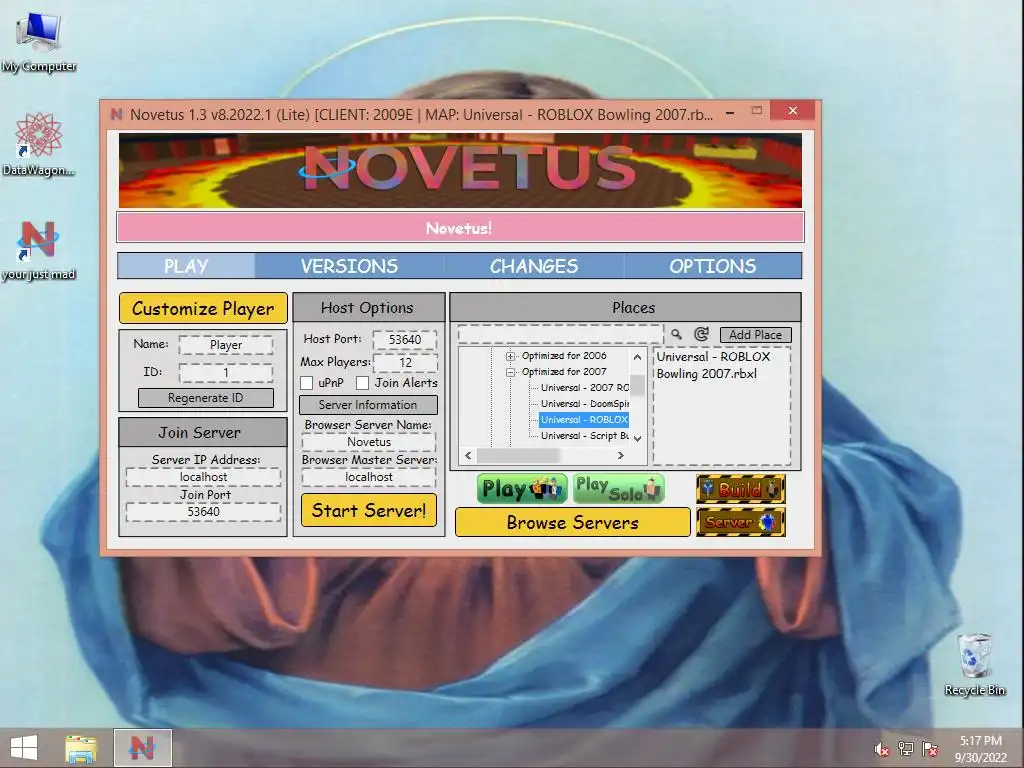This screenshot has height=768, width=1024.
Task: Collapse the Optimized for 2007 tree node
Action: [x=510, y=372]
